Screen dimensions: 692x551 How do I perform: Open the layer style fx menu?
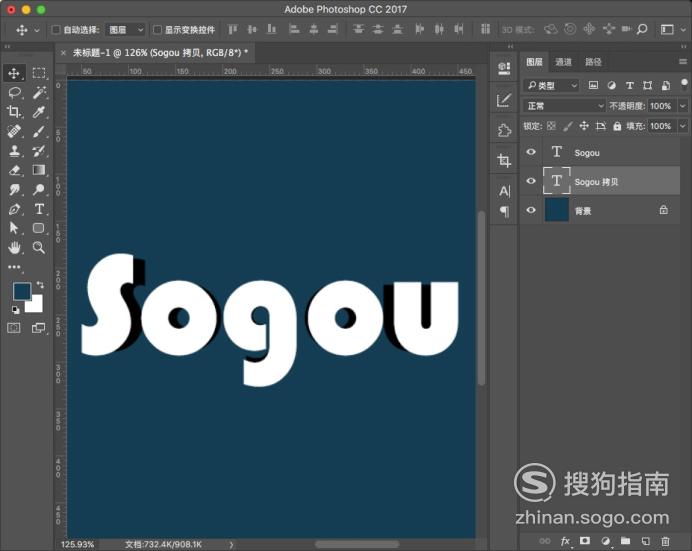click(565, 541)
